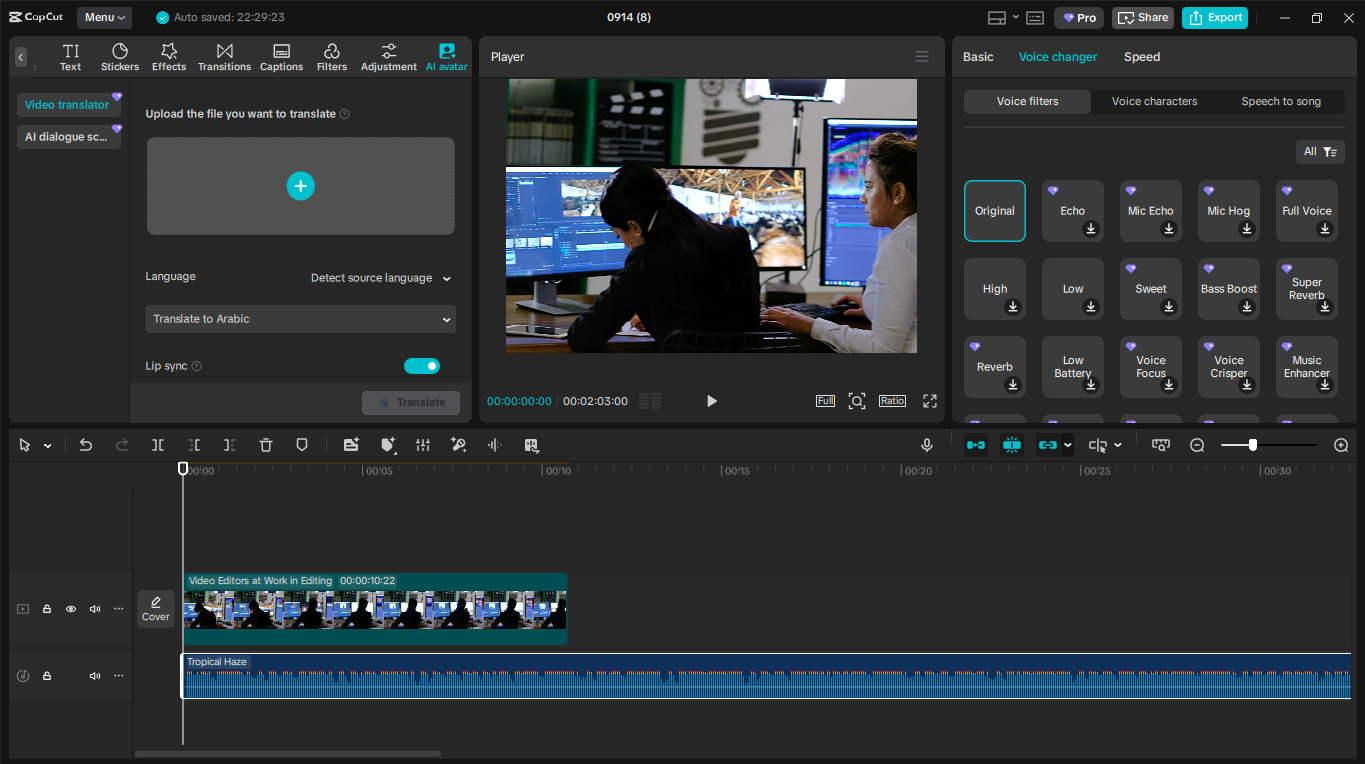The height and width of the screenshot is (764, 1365).
Task: Toggle visibility of the Video Editors track
Action: click(x=70, y=608)
